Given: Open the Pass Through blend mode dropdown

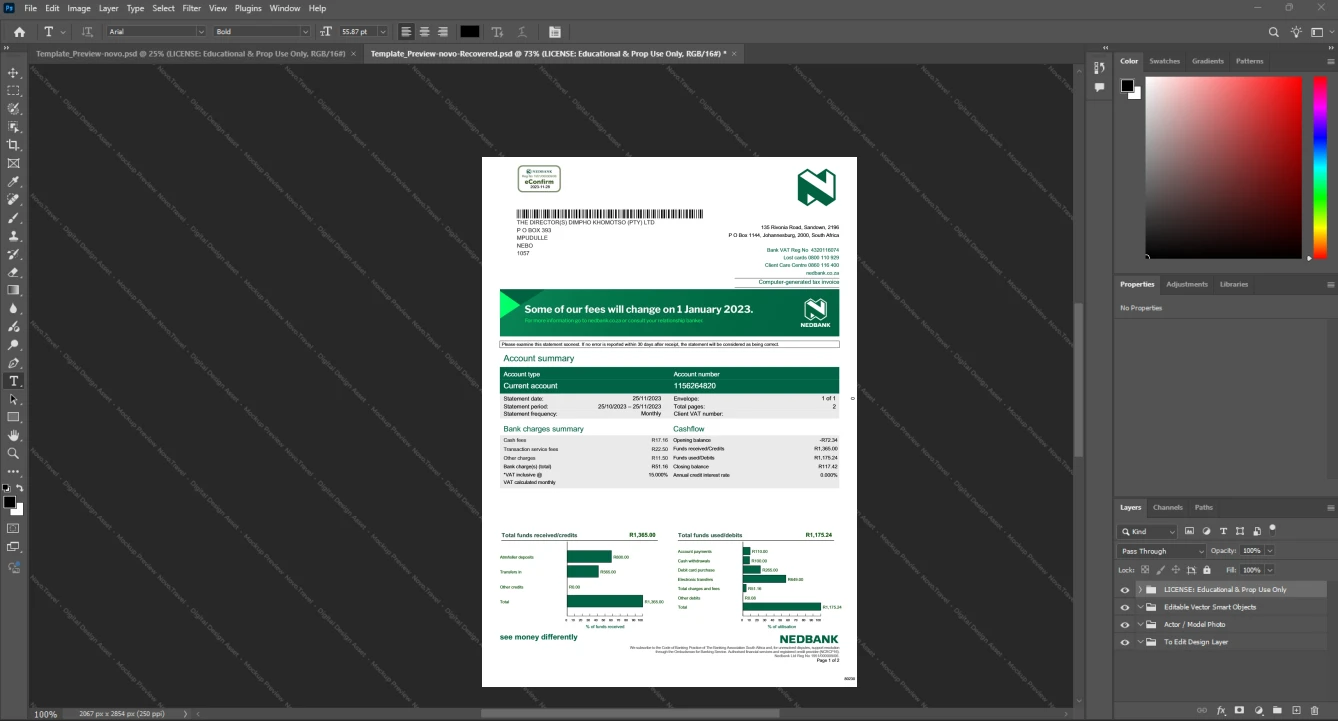Looking at the screenshot, I should [1162, 551].
